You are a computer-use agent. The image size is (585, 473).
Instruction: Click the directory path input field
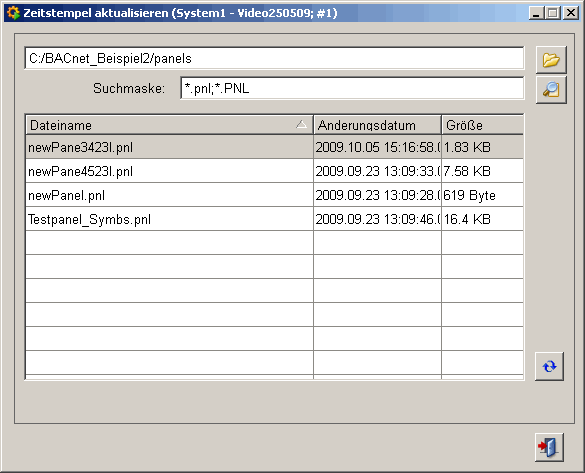pos(274,58)
